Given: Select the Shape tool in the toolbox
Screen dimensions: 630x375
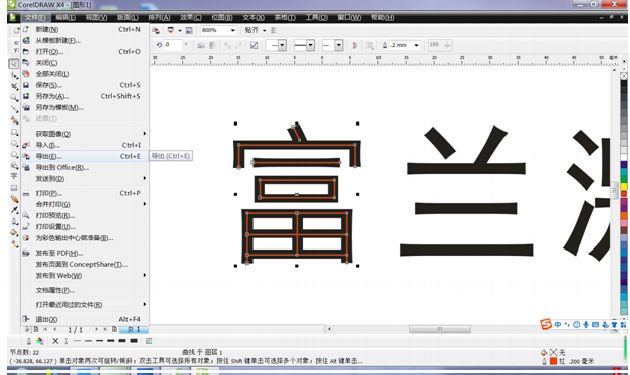Looking at the screenshot, I should [x=14, y=75].
